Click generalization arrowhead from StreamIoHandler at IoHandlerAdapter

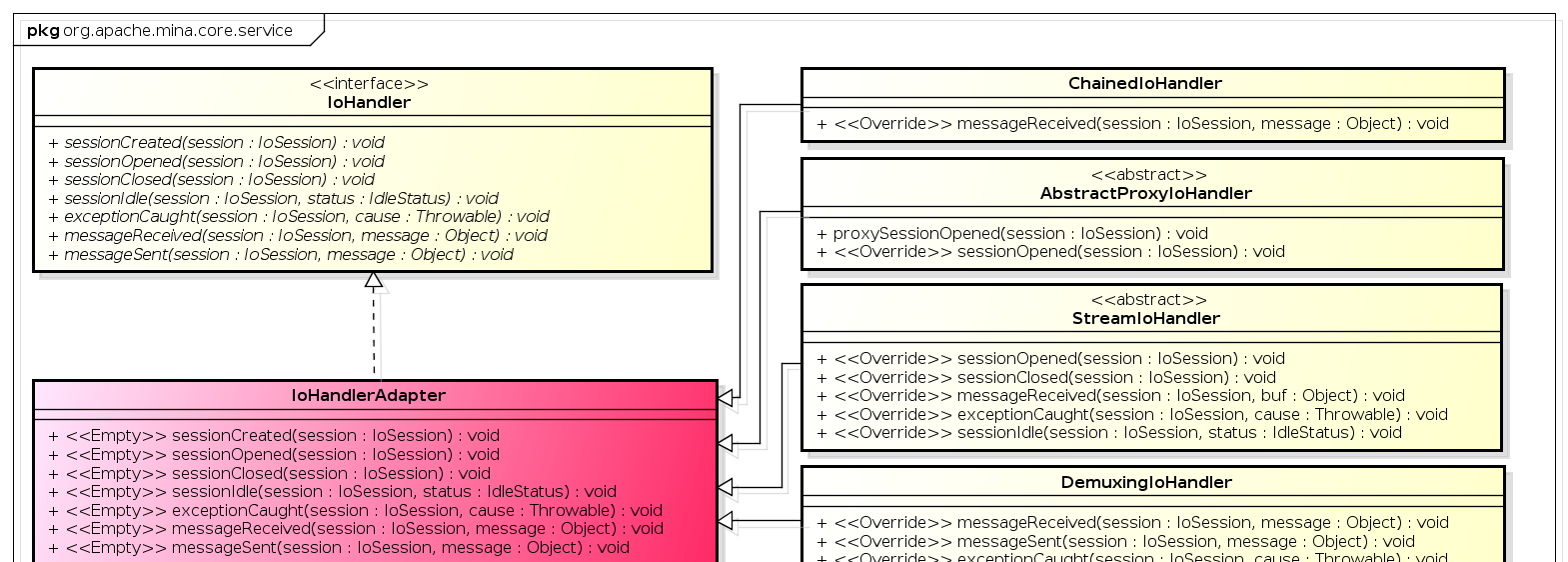727,487
